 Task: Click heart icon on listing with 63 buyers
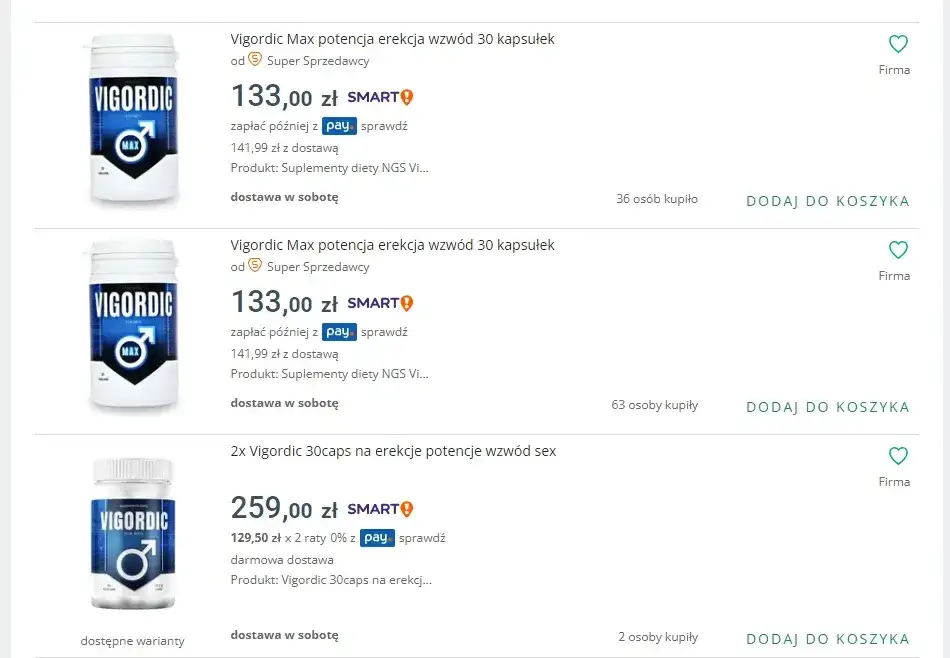tap(898, 250)
